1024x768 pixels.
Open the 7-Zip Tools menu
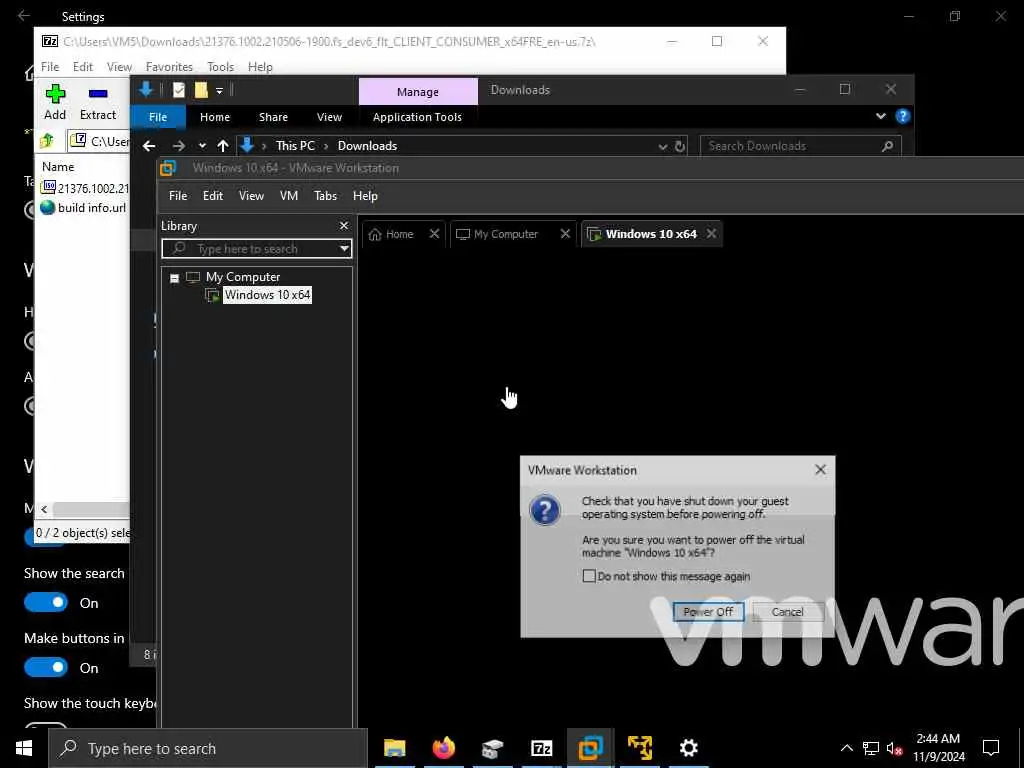220,67
